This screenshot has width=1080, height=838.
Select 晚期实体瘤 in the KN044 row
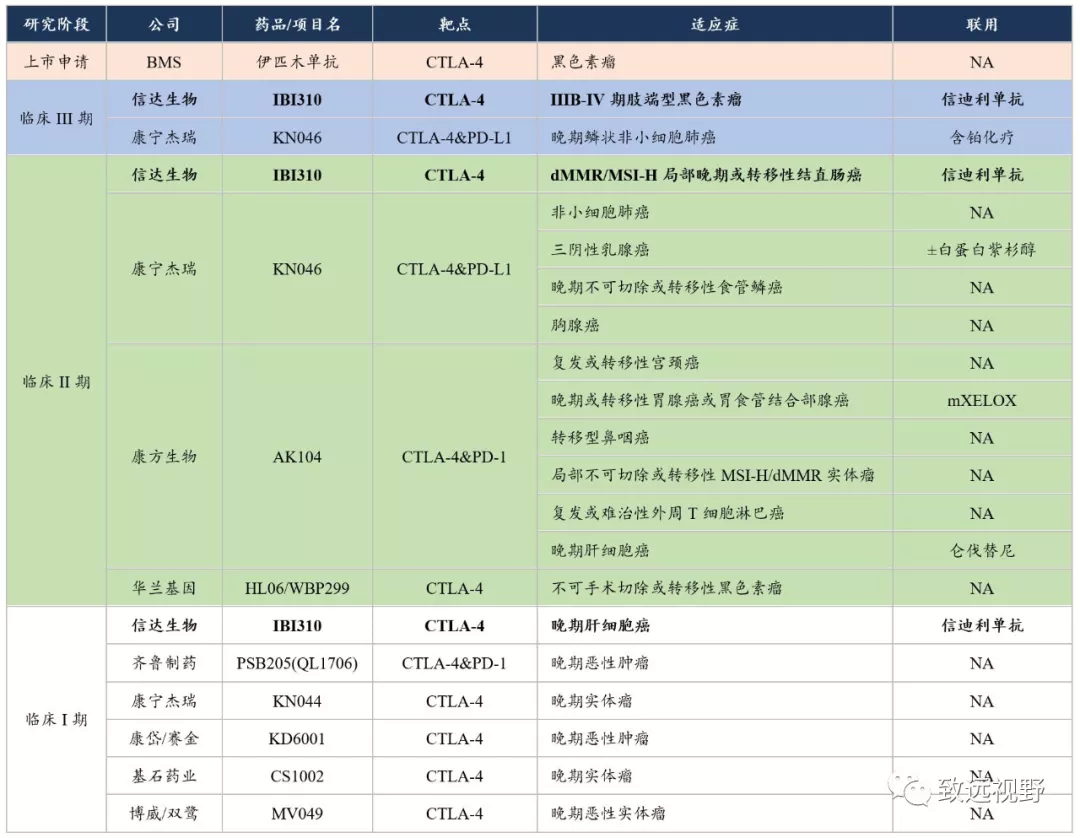(x=715, y=701)
